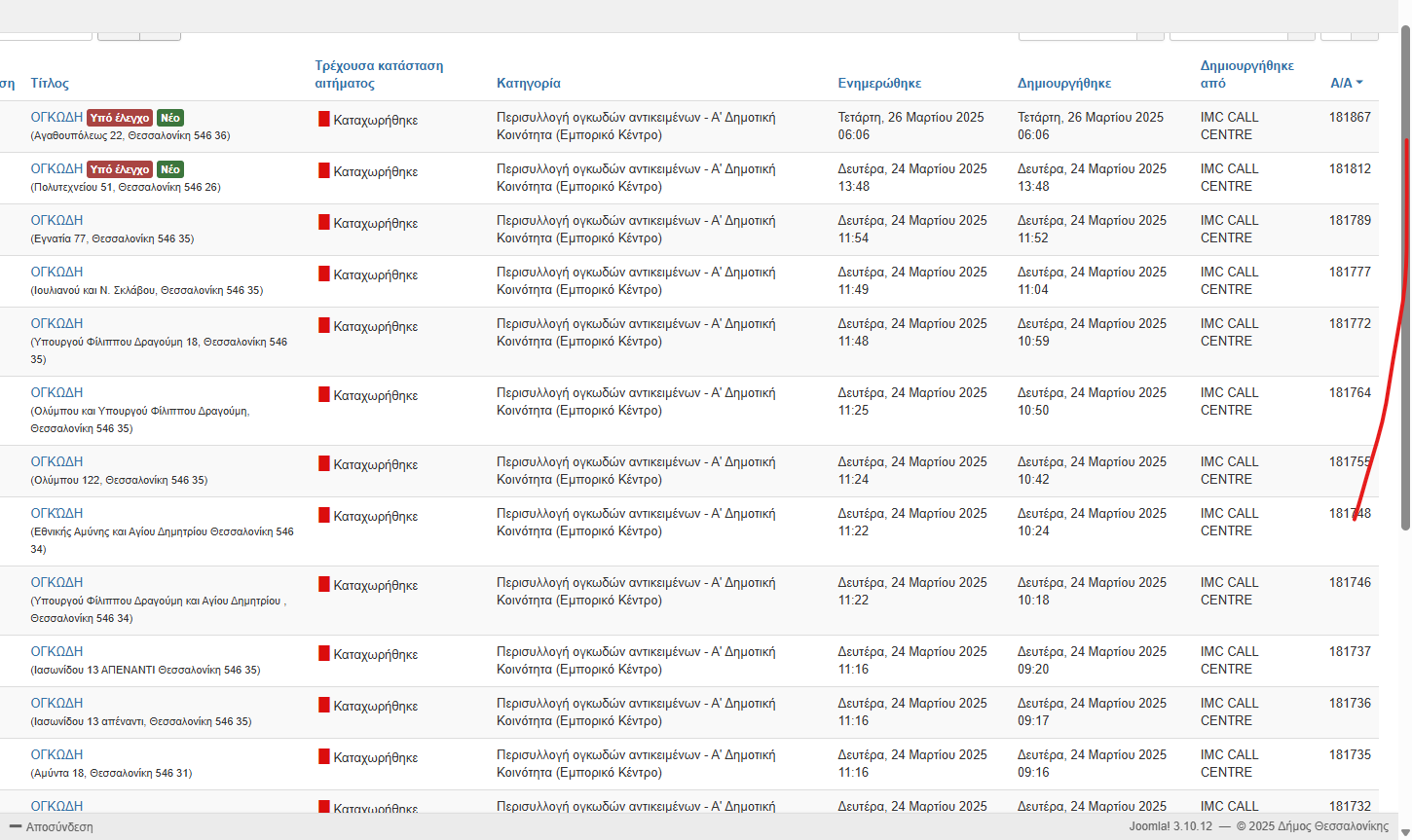Open the ΟΓΚΩΔΗ request at Αμύντα 18
Screen dimensions: 1412x840
(56, 754)
